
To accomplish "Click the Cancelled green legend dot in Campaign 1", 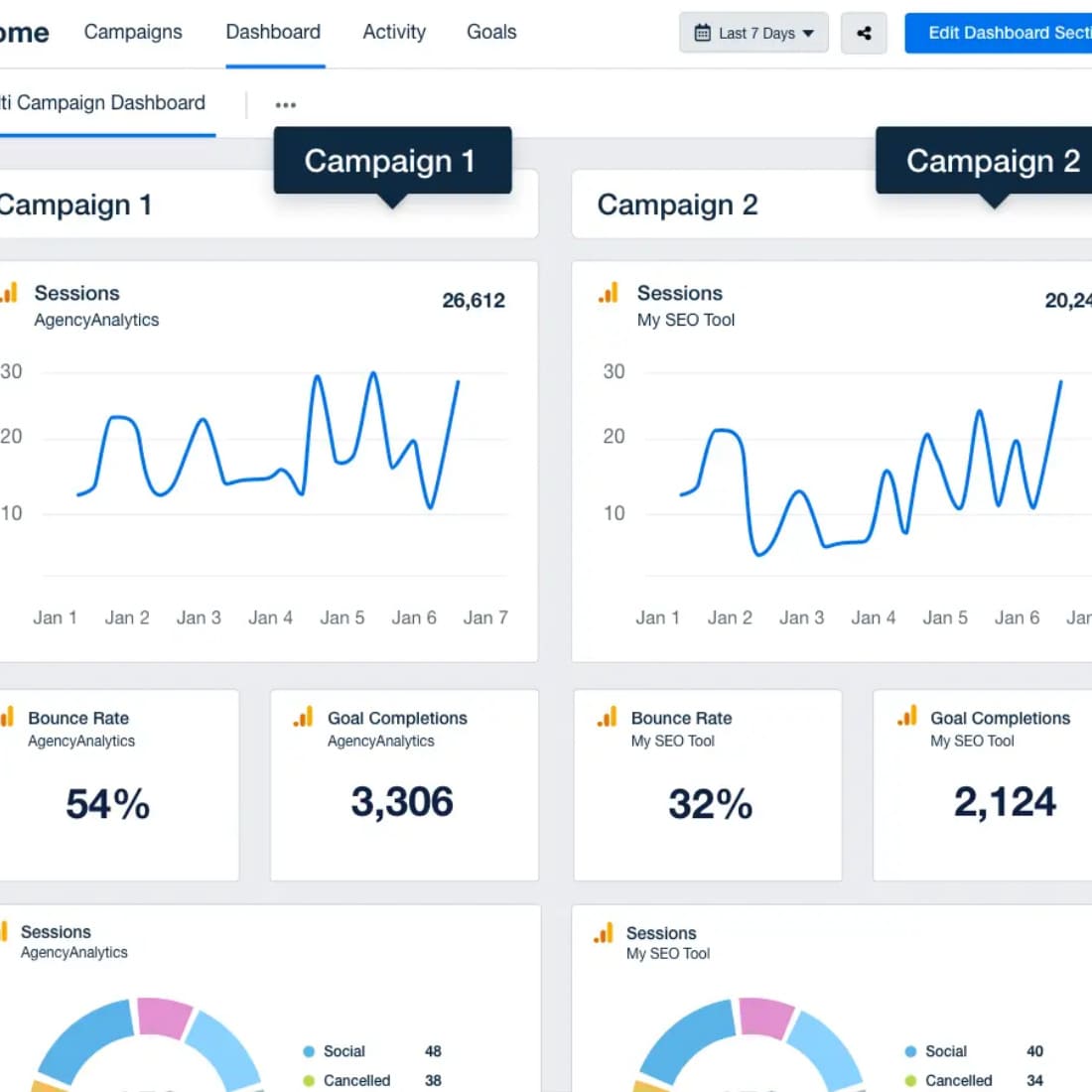I will [x=309, y=1081].
